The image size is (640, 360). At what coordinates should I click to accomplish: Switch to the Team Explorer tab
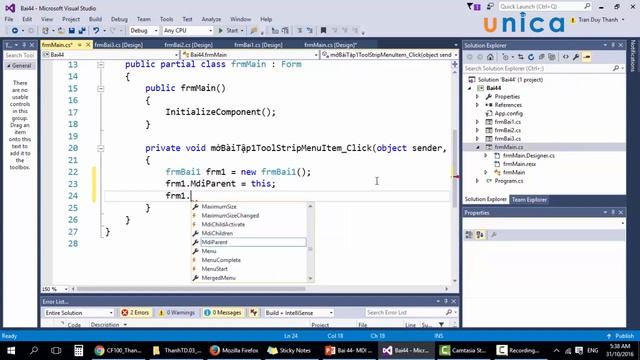pos(529,200)
